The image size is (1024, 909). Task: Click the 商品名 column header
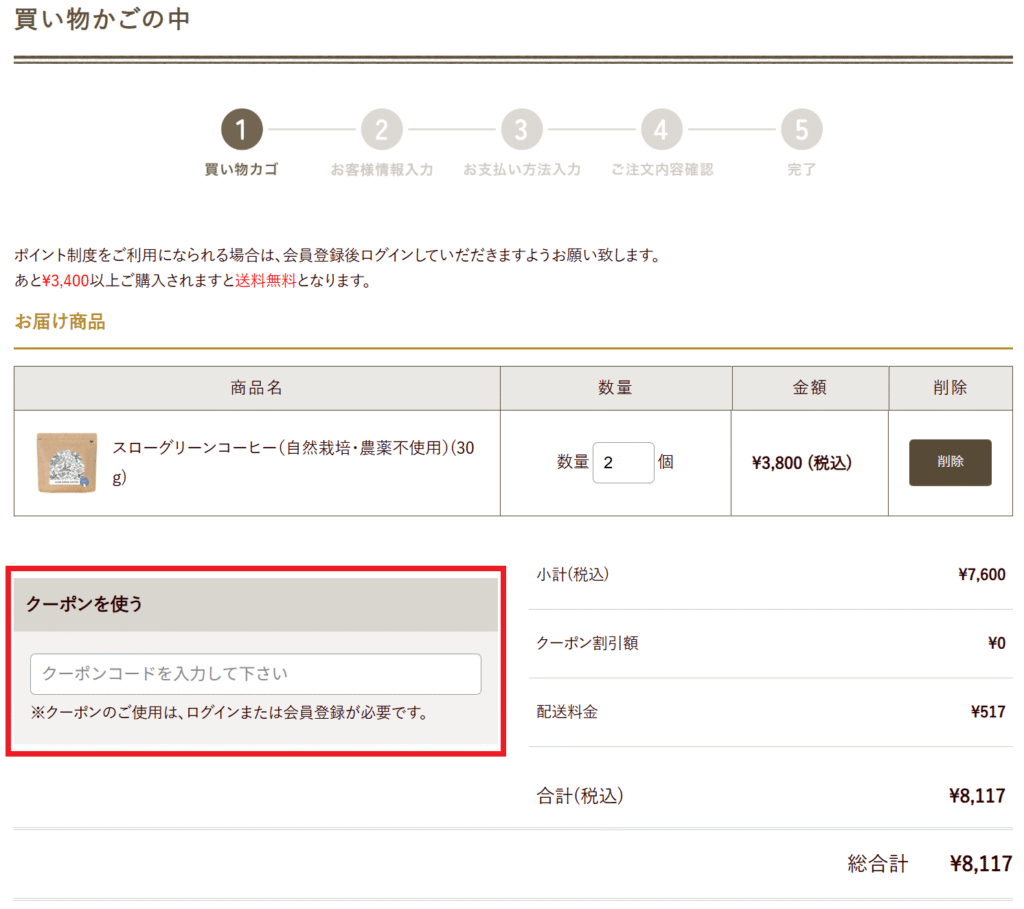coord(256,388)
